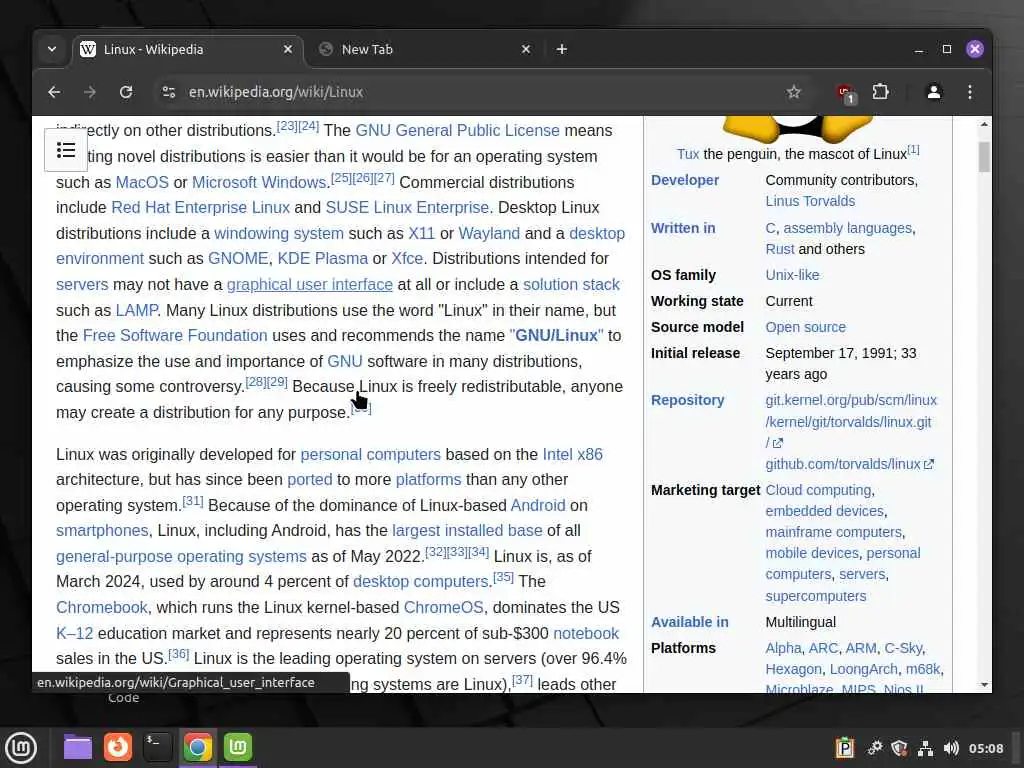The image size is (1024, 768).
Task: Follow the solution stack link
Action: point(571,285)
